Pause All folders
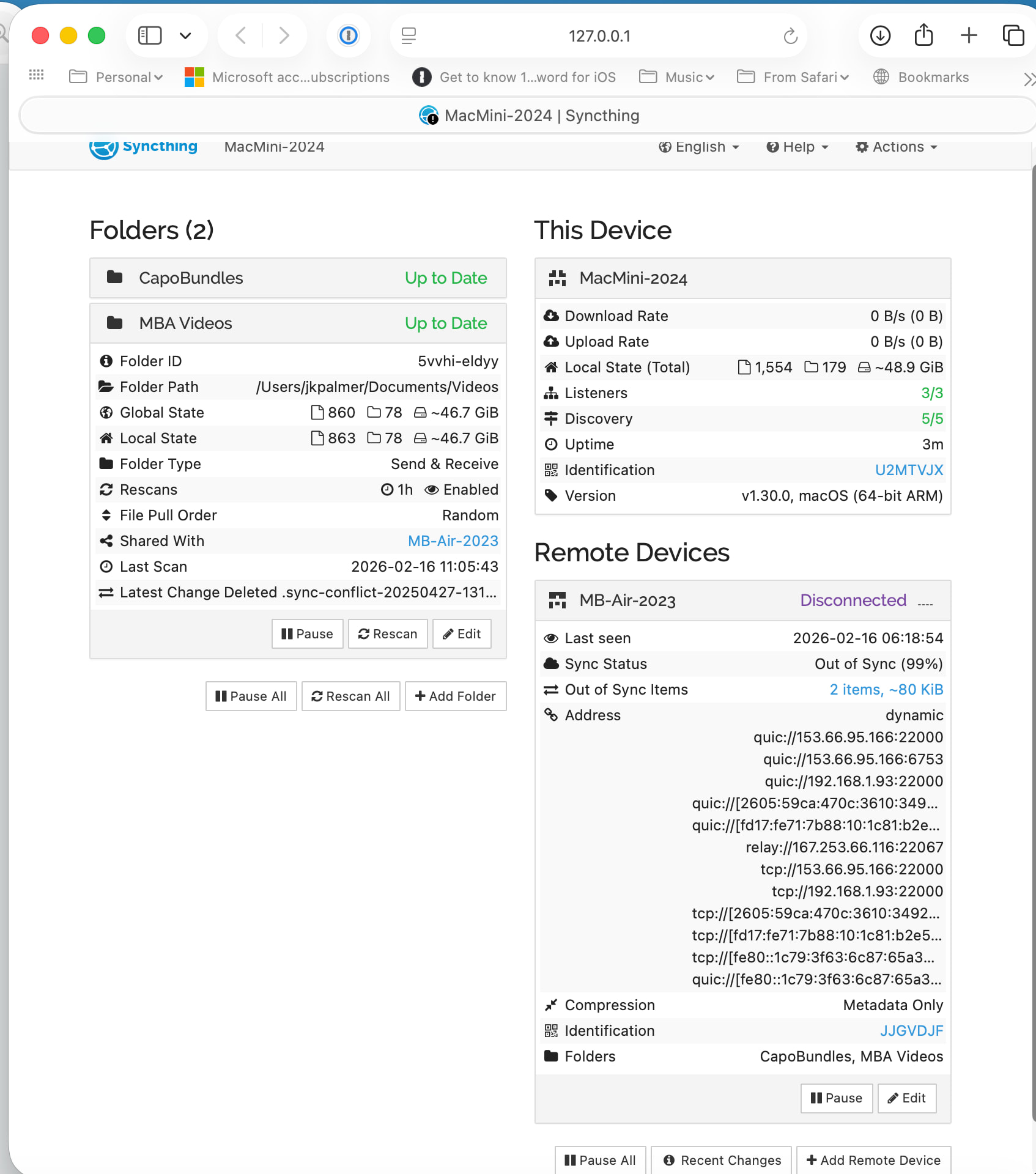 251,696
